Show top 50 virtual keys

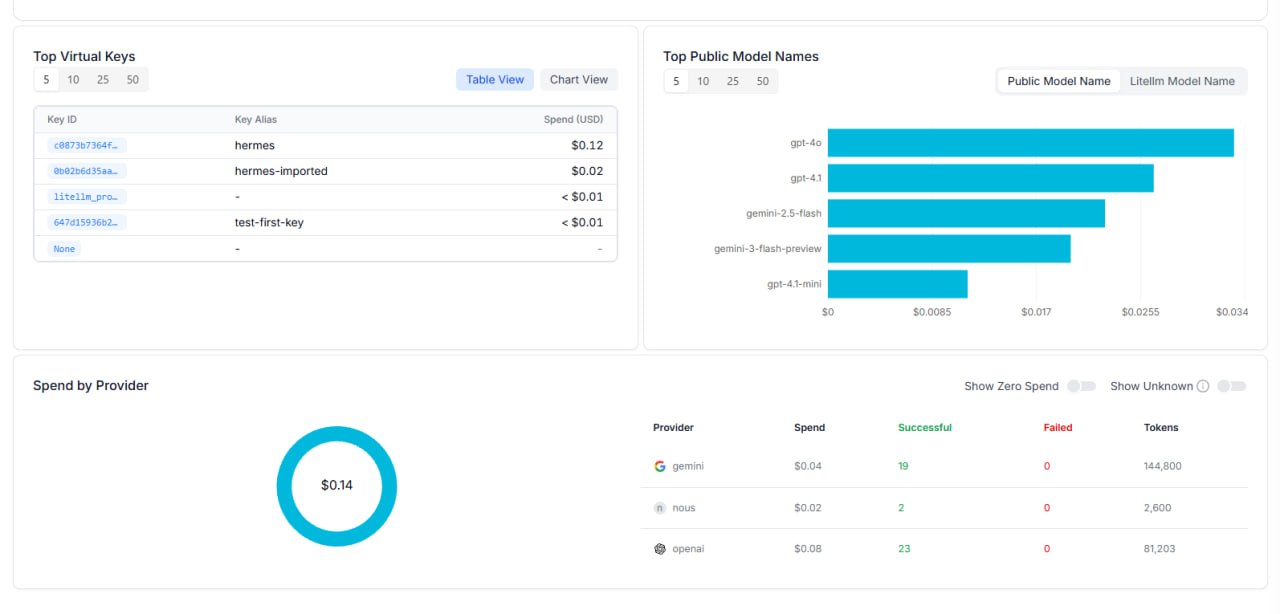pyautogui.click(x=133, y=80)
